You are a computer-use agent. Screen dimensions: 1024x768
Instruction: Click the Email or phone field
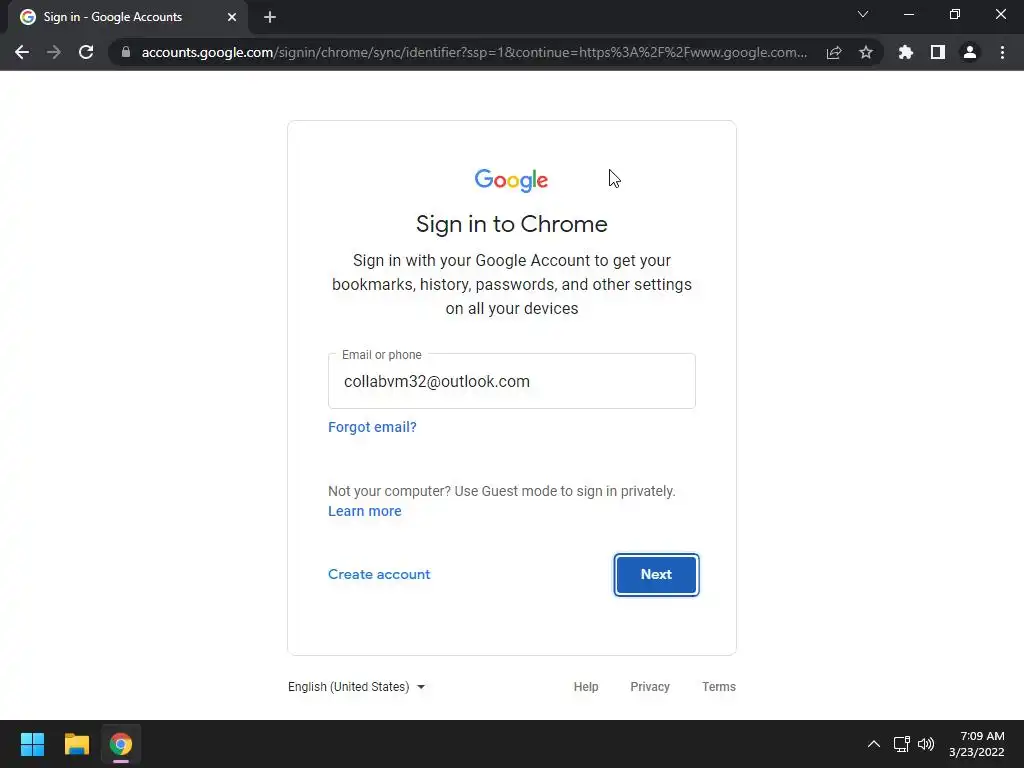512,381
